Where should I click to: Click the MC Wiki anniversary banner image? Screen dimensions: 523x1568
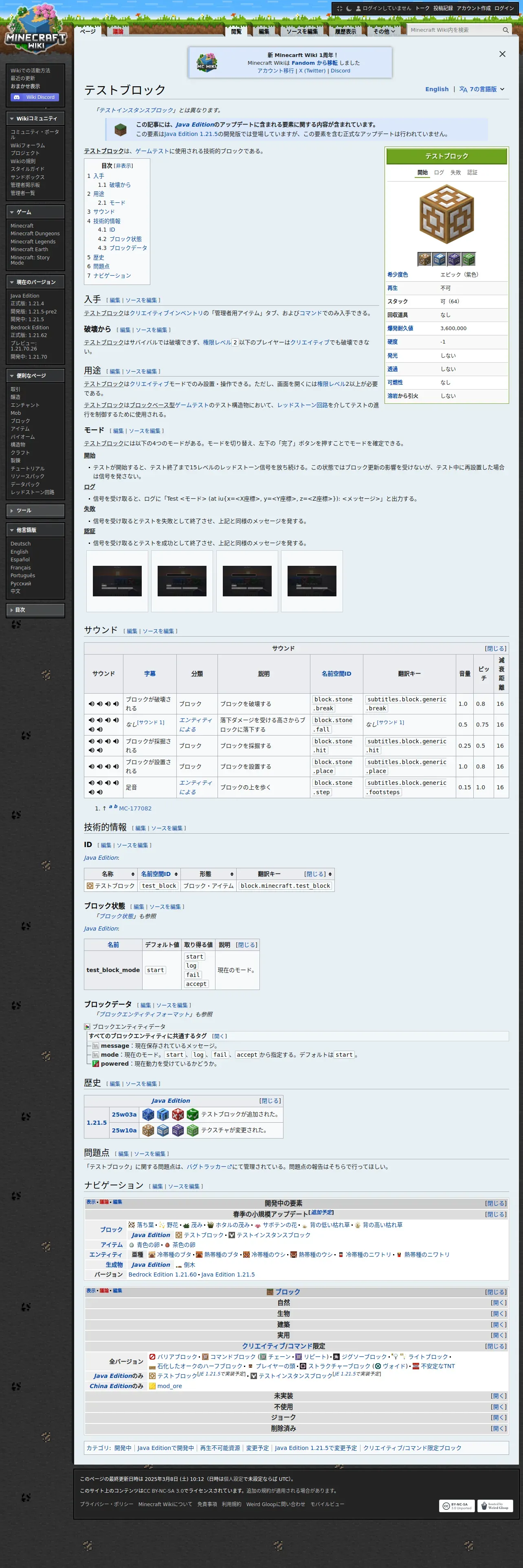[x=207, y=63]
